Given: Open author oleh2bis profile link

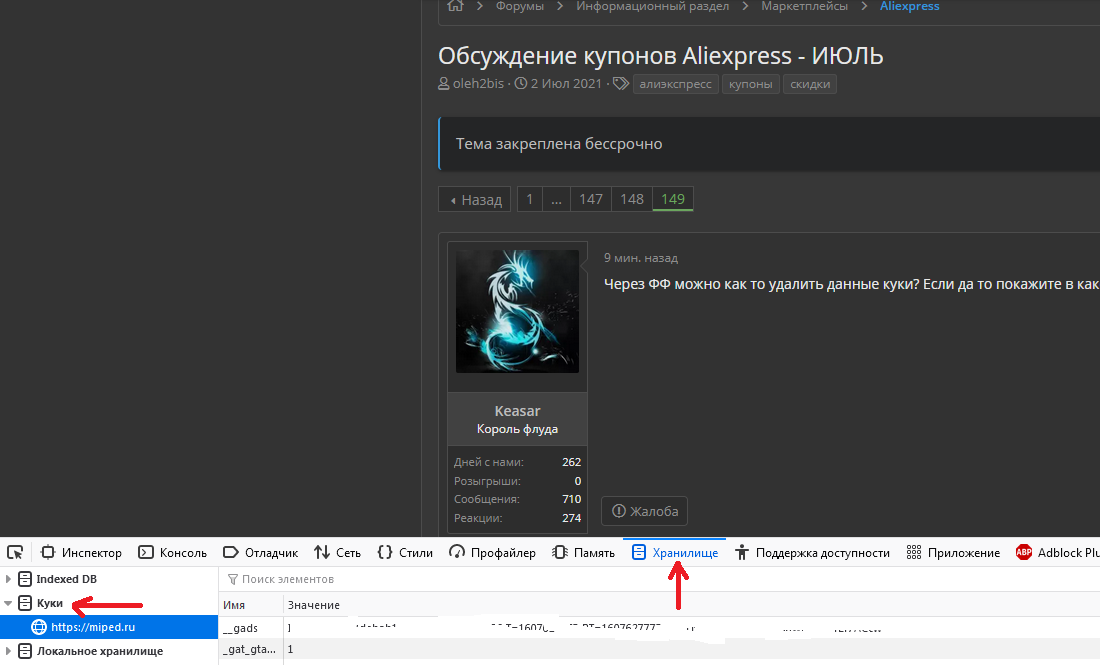Looking at the screenshot, I should pyautogui.click(x=478, y=83).
